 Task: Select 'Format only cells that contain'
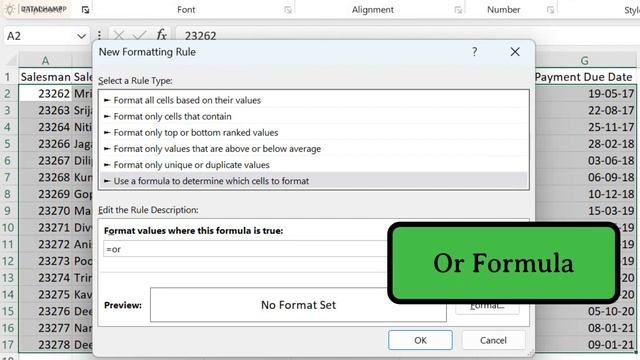(x=313, y=116)
